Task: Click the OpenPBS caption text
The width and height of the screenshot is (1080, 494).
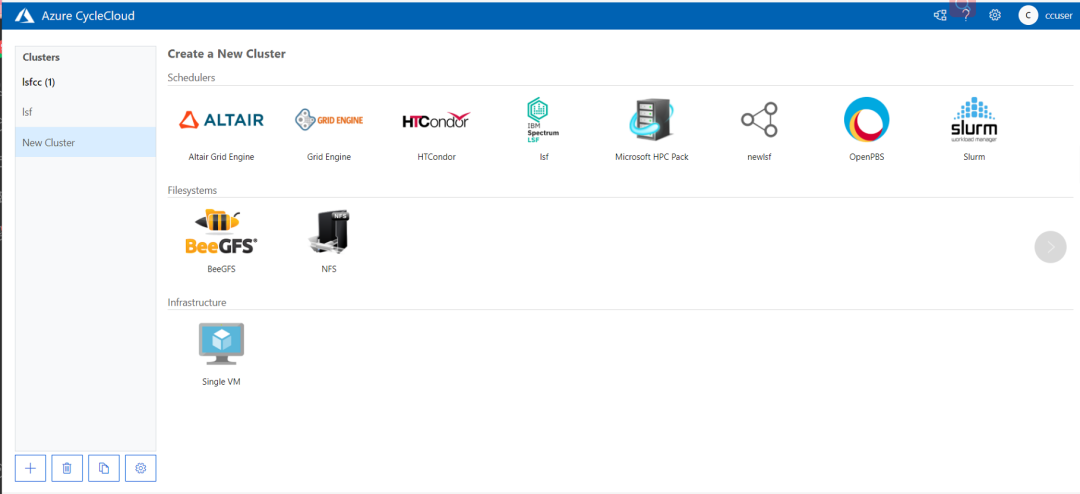Action: [x=866, y=156]
